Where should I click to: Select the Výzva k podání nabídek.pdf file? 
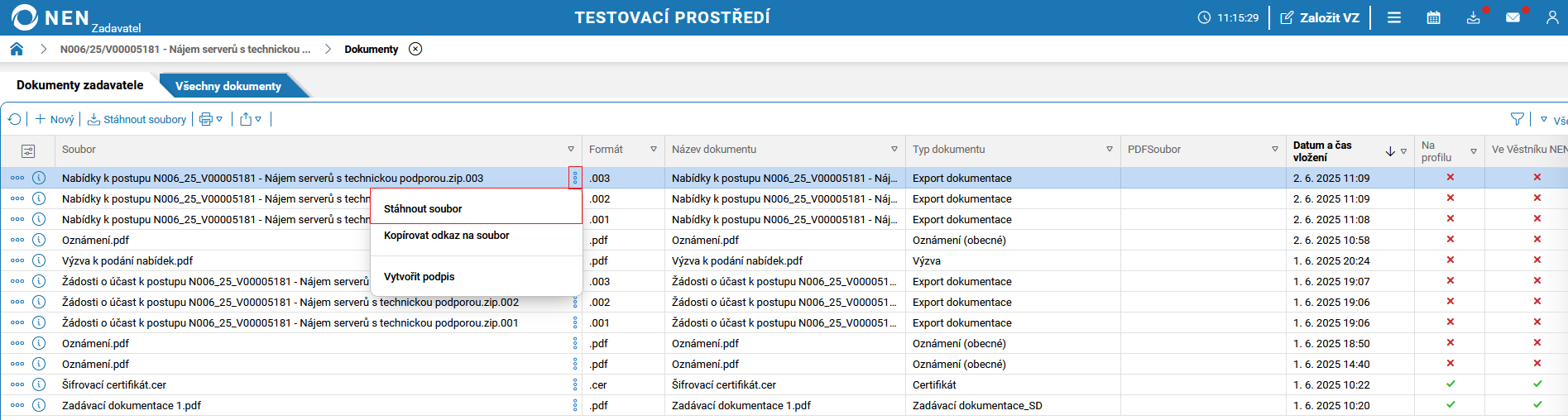(x=127, y=260)
